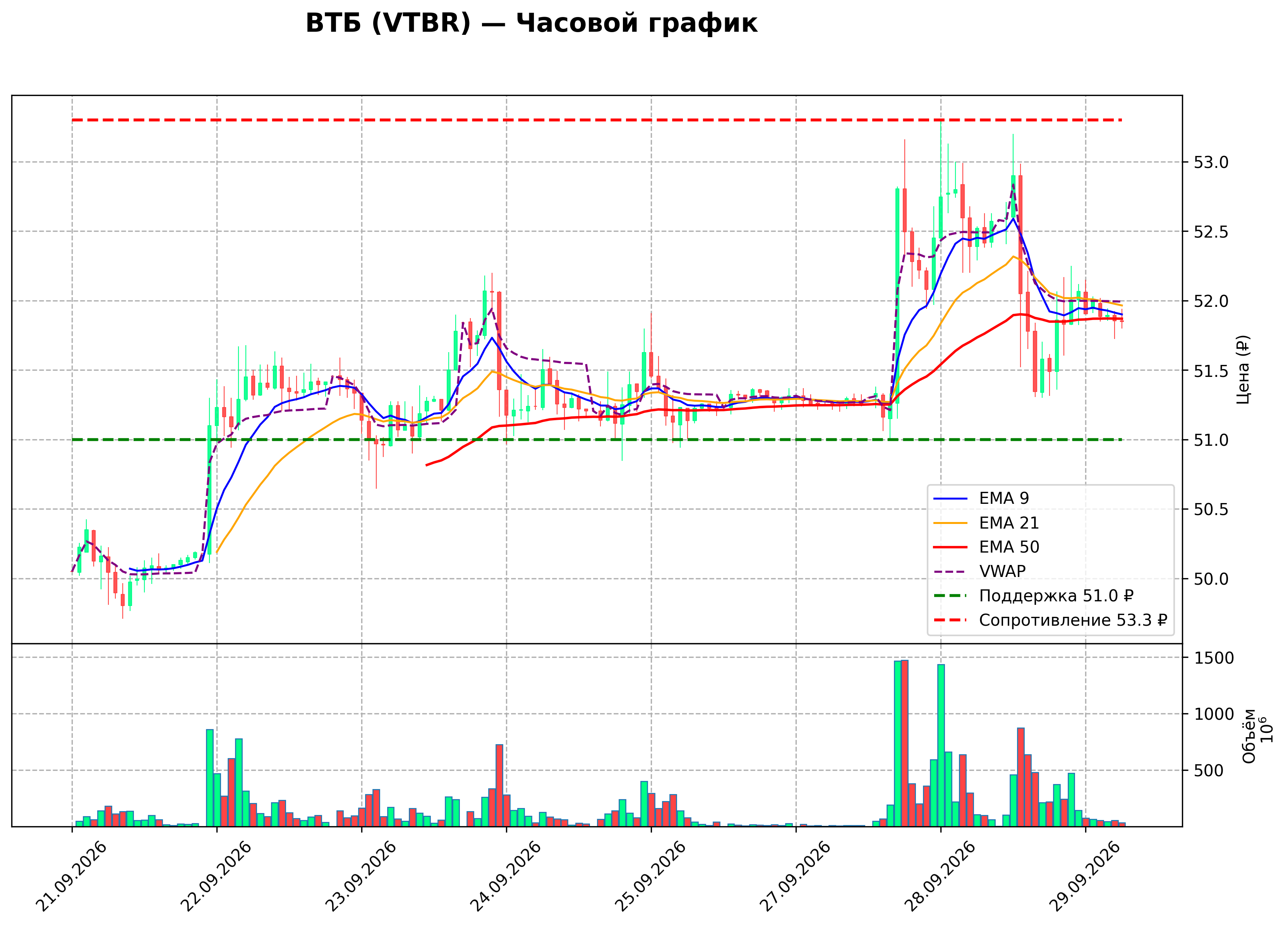Click the purple dashed VWAP legend sample
This screenshot has height=926, width=1288.
pyautogui.click(x=950, y=572)
